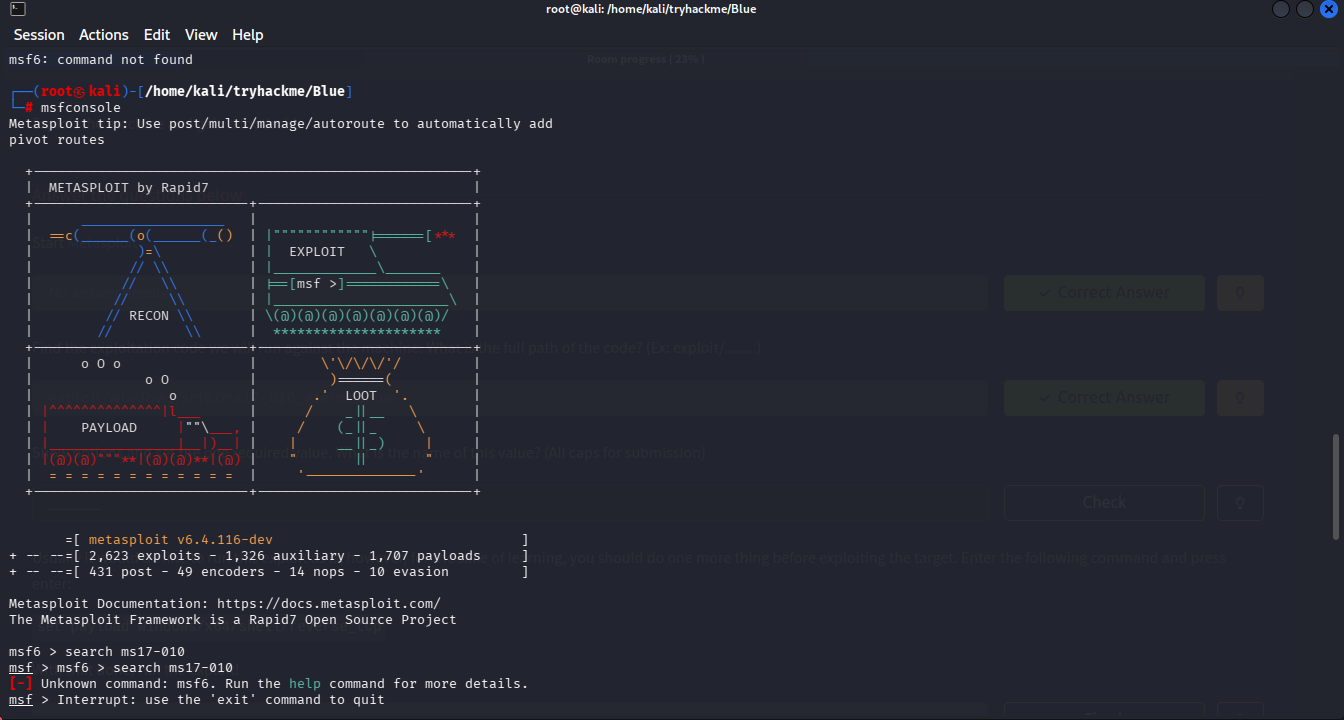Open the Session menu
Image resolution: width=1344 pixels, height=720 pixels.
[x=39, y=35]
